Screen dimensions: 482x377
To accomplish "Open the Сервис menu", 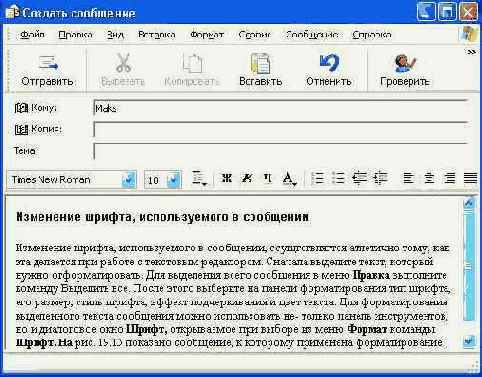I will [255, 35].
